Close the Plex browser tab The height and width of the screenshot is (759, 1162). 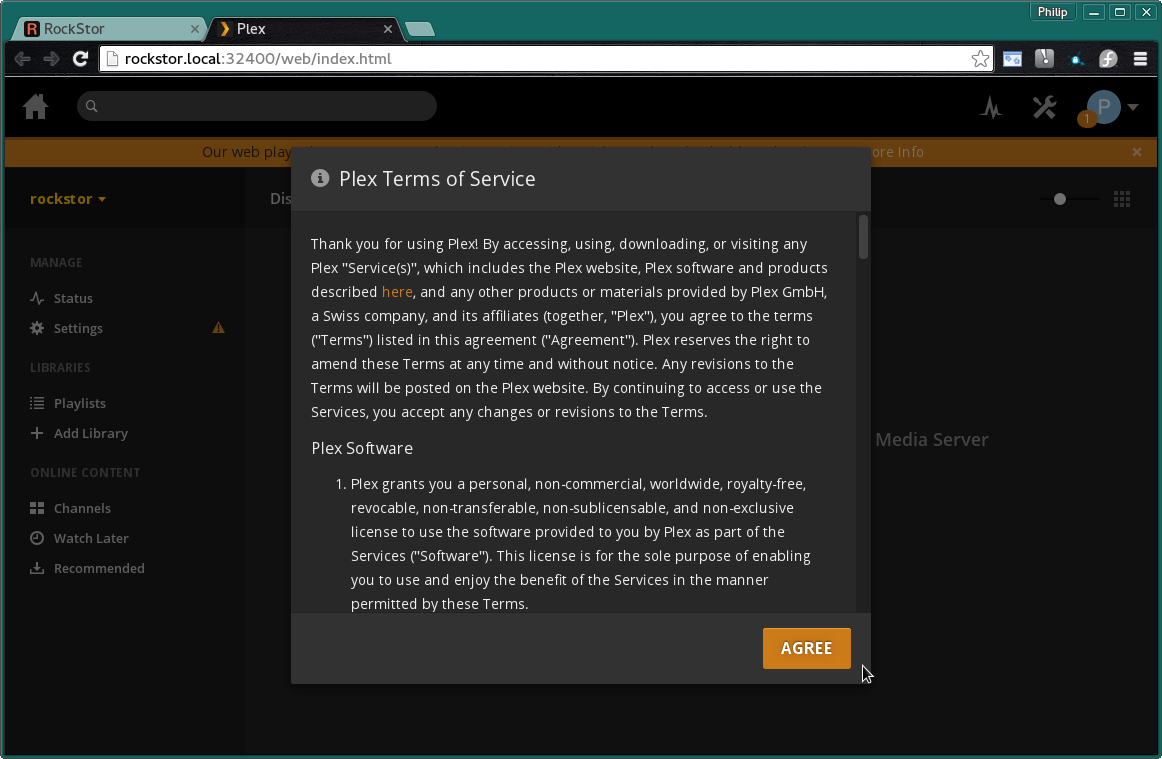(x=388, y=29)
